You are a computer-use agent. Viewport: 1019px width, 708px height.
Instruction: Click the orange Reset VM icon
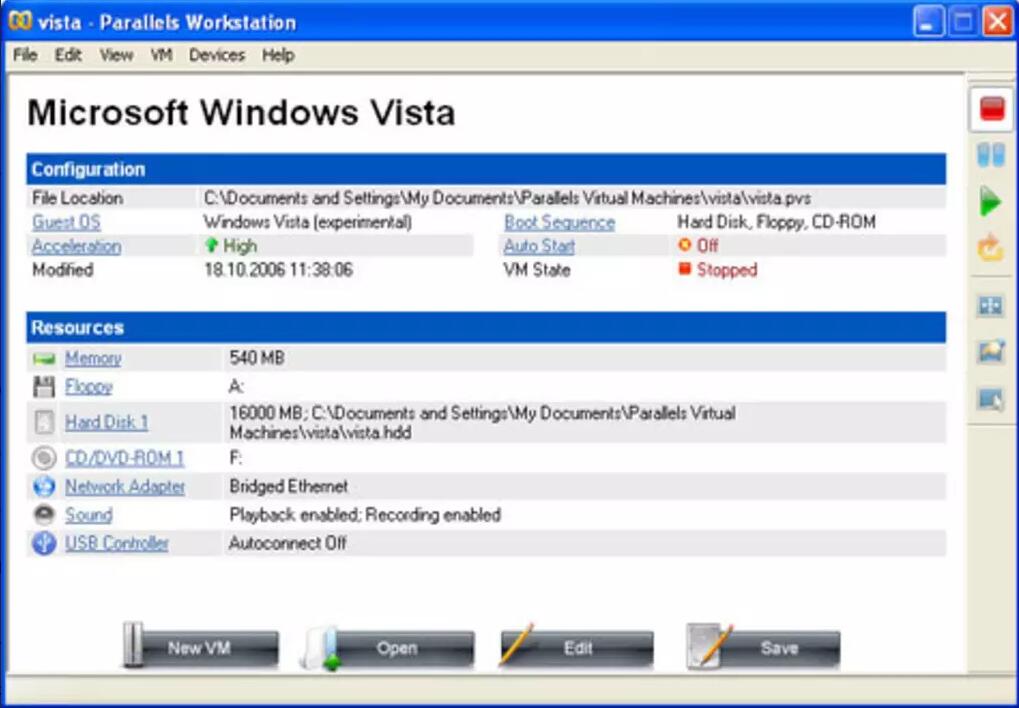coord(990,250)
